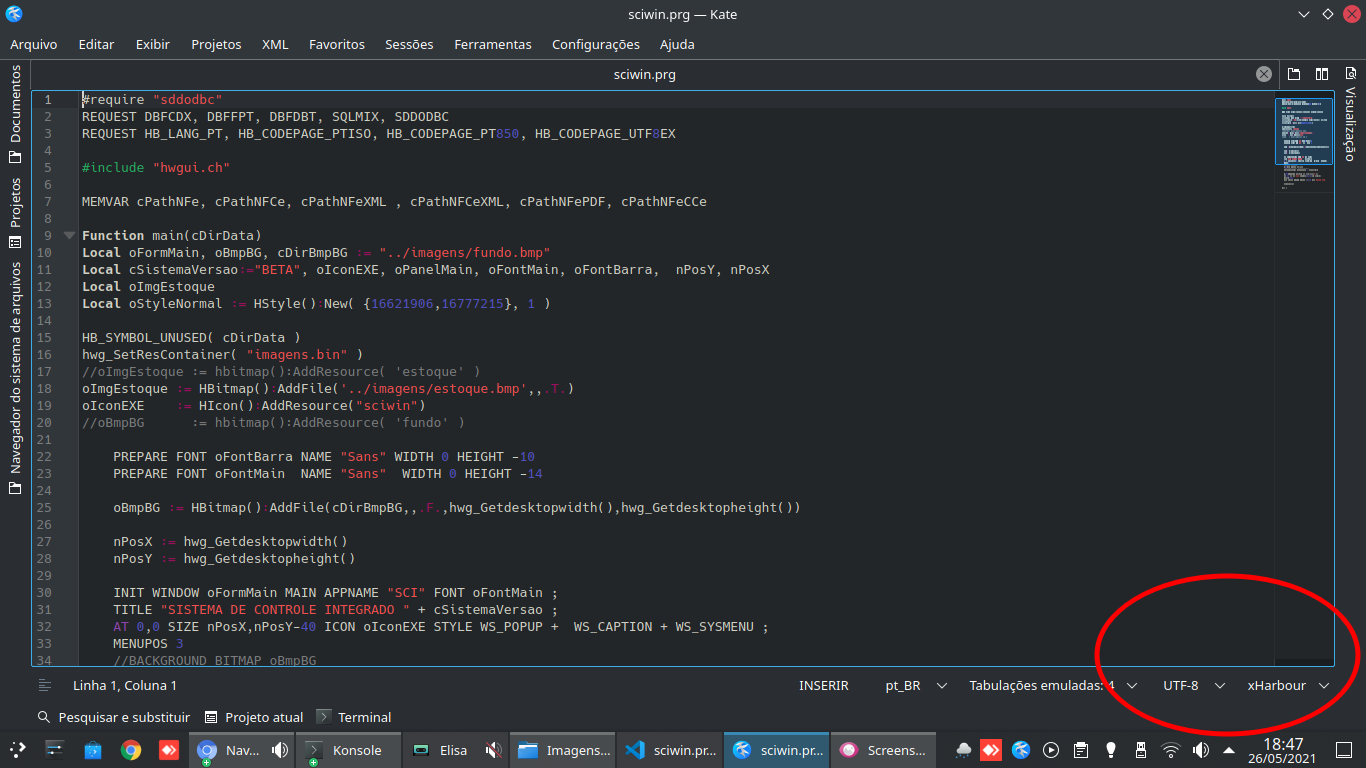Collapse the main function fold marker
The image size is (1366, 768).
(69, 235)
